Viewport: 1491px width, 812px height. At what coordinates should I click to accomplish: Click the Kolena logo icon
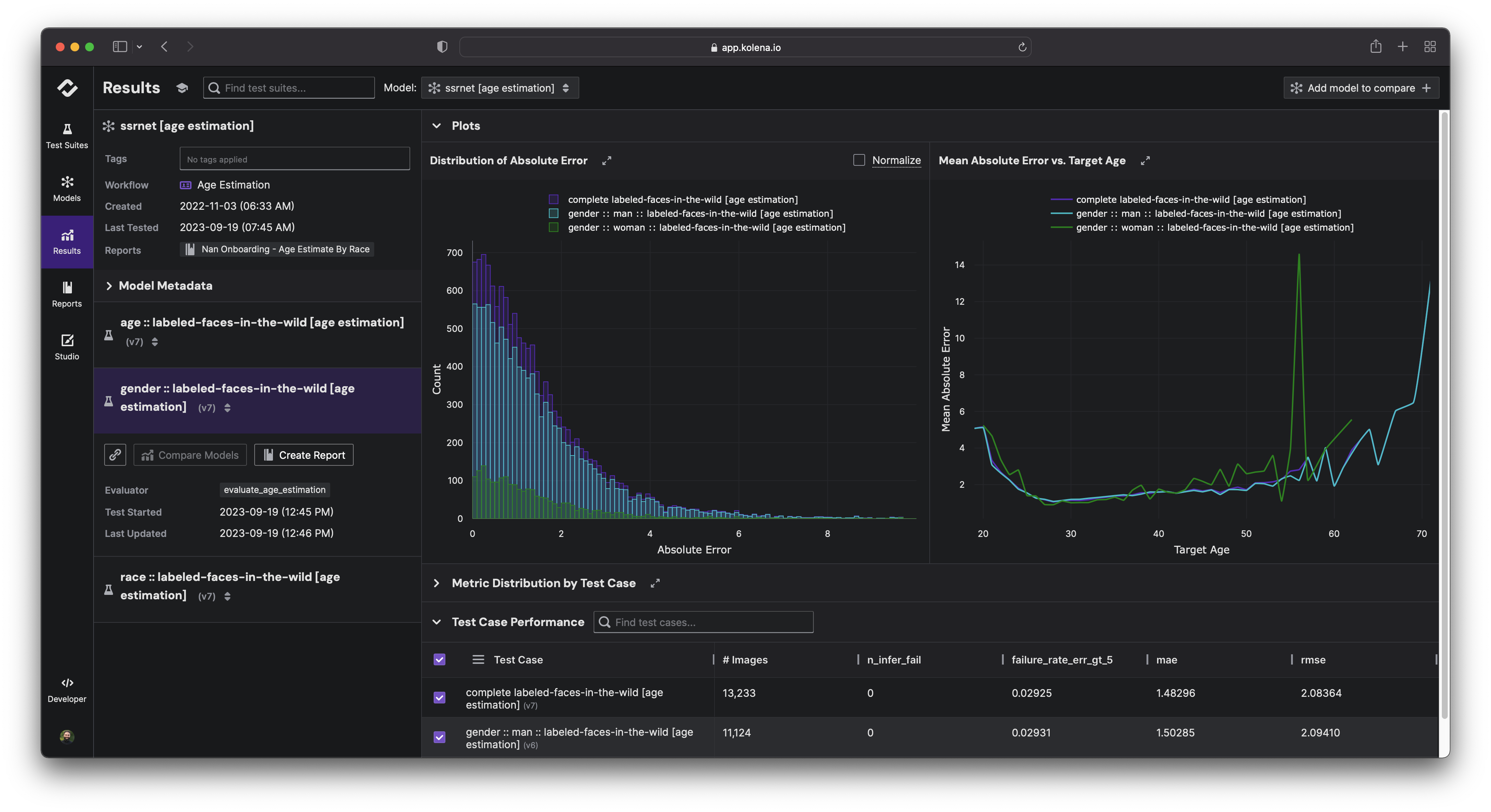point(67,88)
